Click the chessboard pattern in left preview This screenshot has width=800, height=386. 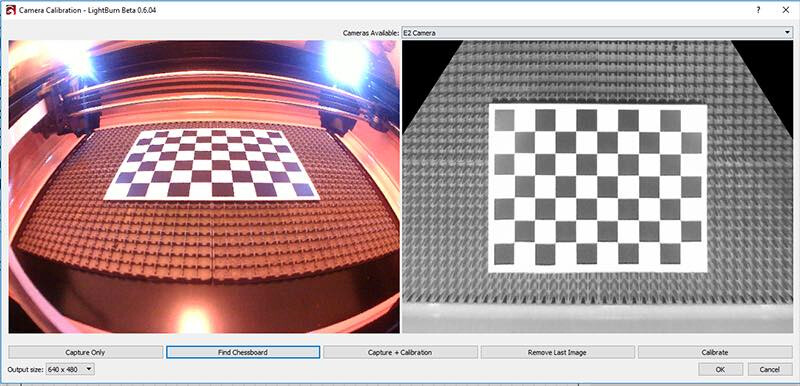tap(212, 164)
